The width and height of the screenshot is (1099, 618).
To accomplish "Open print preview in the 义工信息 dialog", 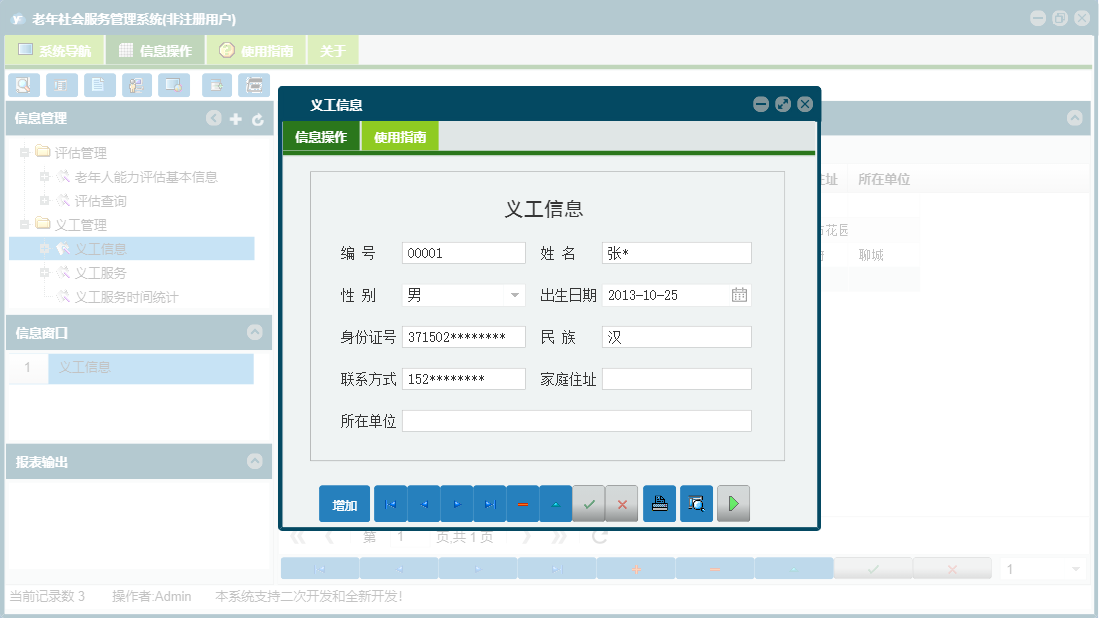I will 696,503.
